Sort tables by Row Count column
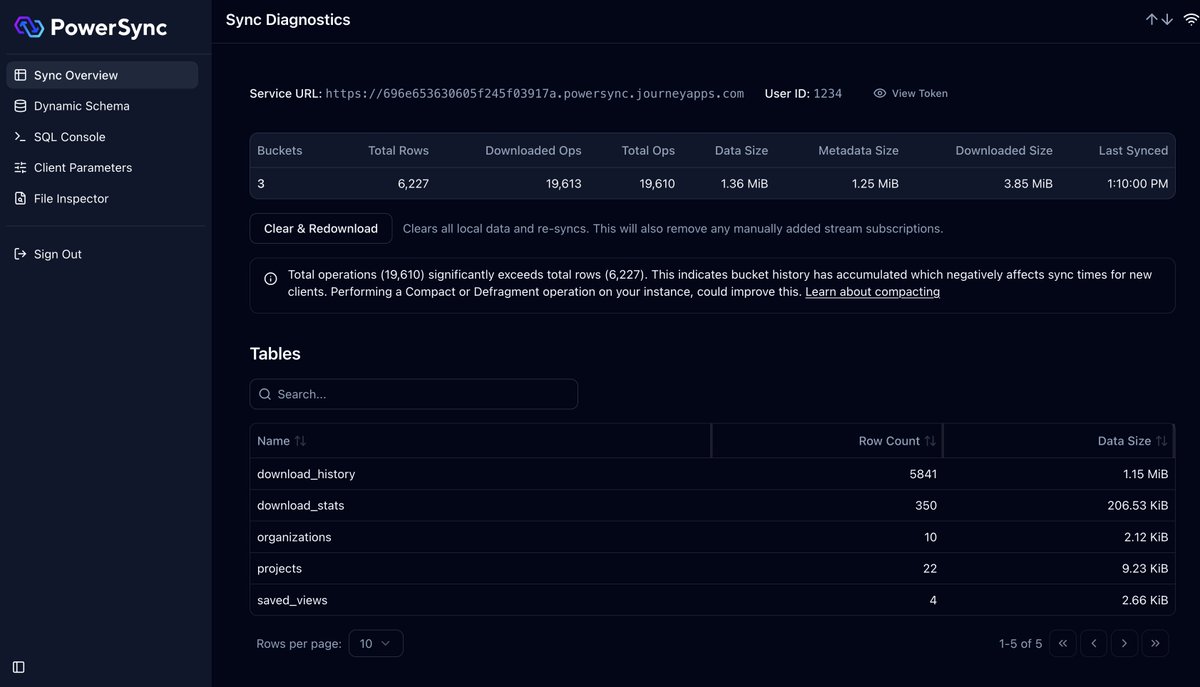The image size is (1200, 687). point(897,441)
